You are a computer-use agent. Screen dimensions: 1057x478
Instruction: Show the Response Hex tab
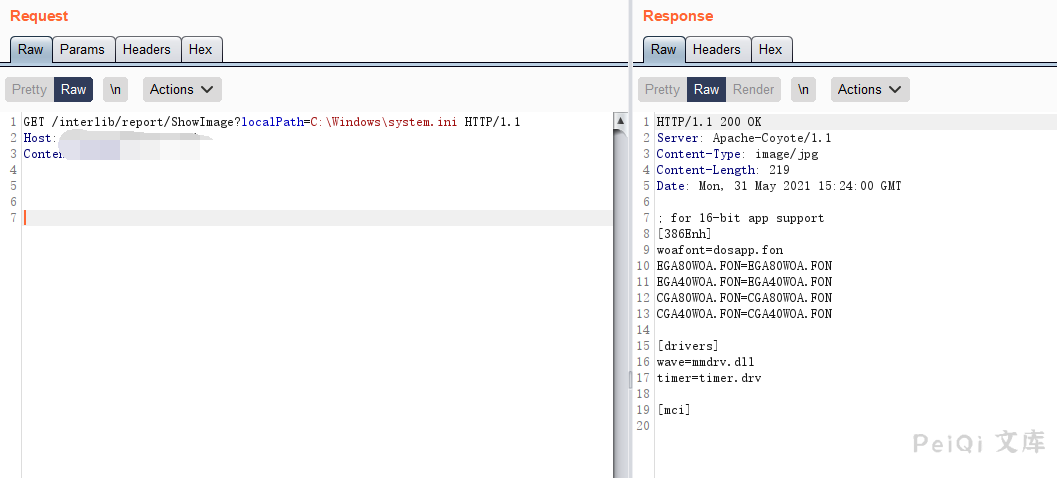point(771,49)
